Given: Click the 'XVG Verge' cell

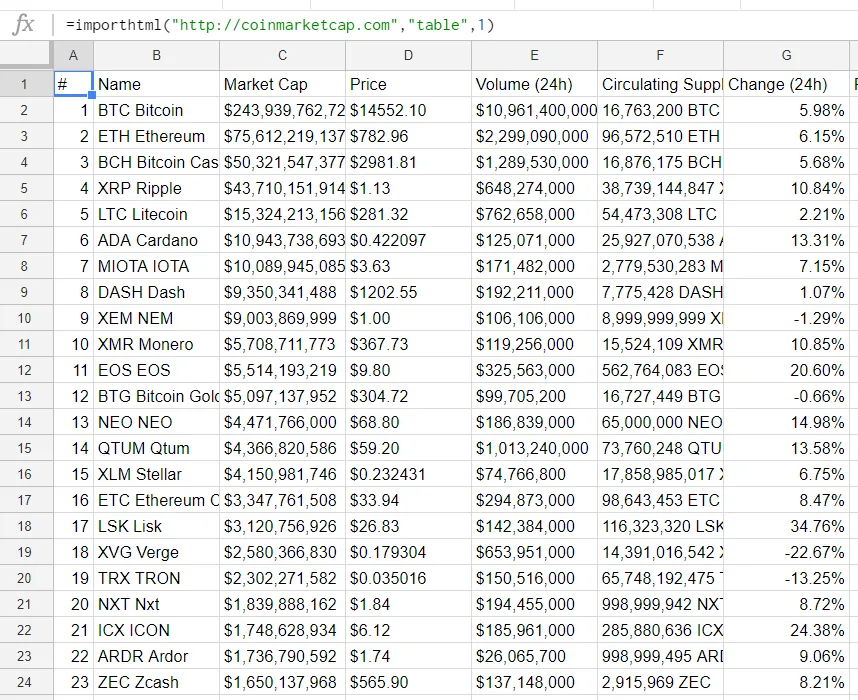Looking at the screenshot, I should pyautogui.click(x=156, y=552).
